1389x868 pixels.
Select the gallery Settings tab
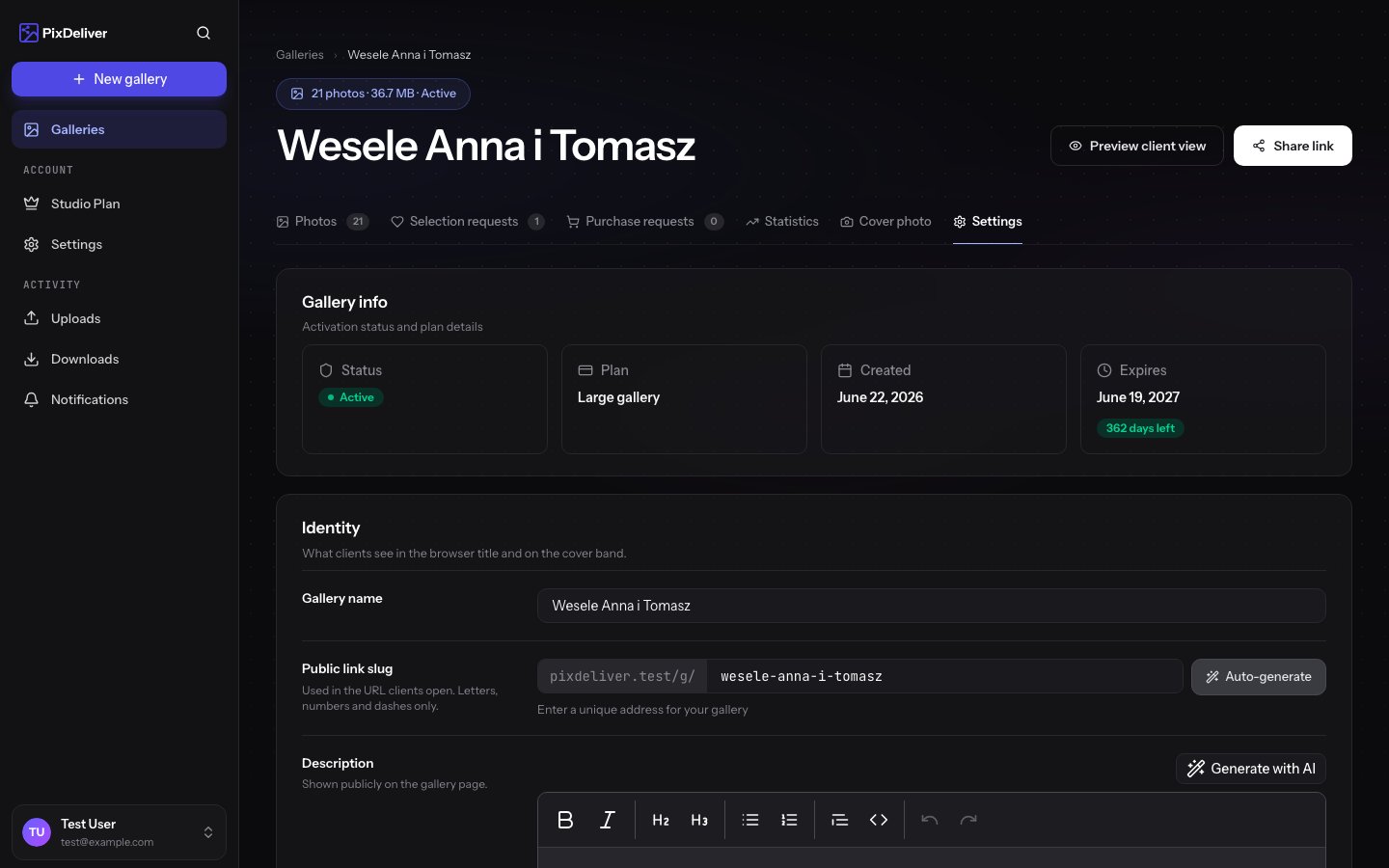click(x=988, y=222)
